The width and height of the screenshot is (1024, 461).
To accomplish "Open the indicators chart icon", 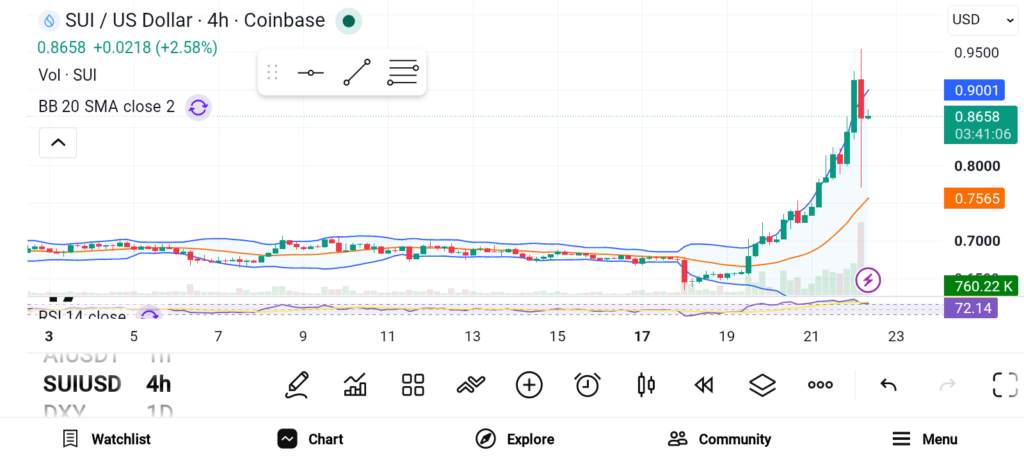I will (355, 385).
